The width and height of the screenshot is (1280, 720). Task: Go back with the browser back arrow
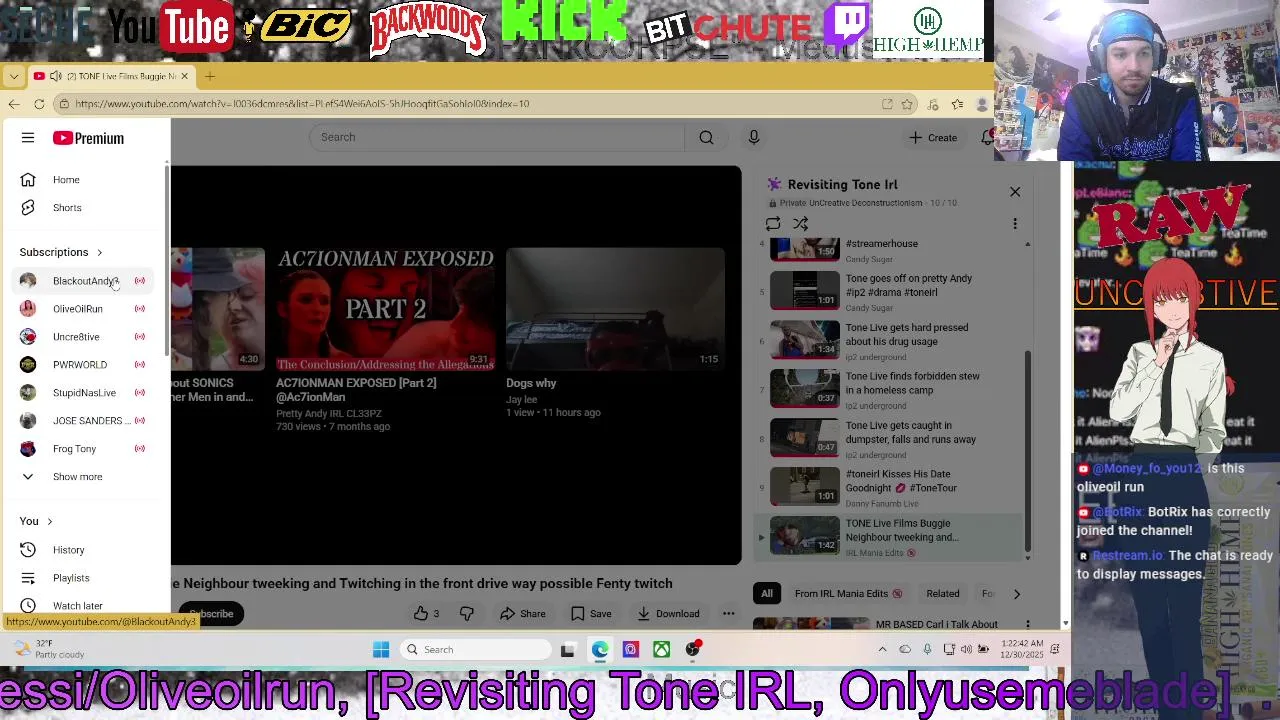pyautogui.click(x=14, y=104)
